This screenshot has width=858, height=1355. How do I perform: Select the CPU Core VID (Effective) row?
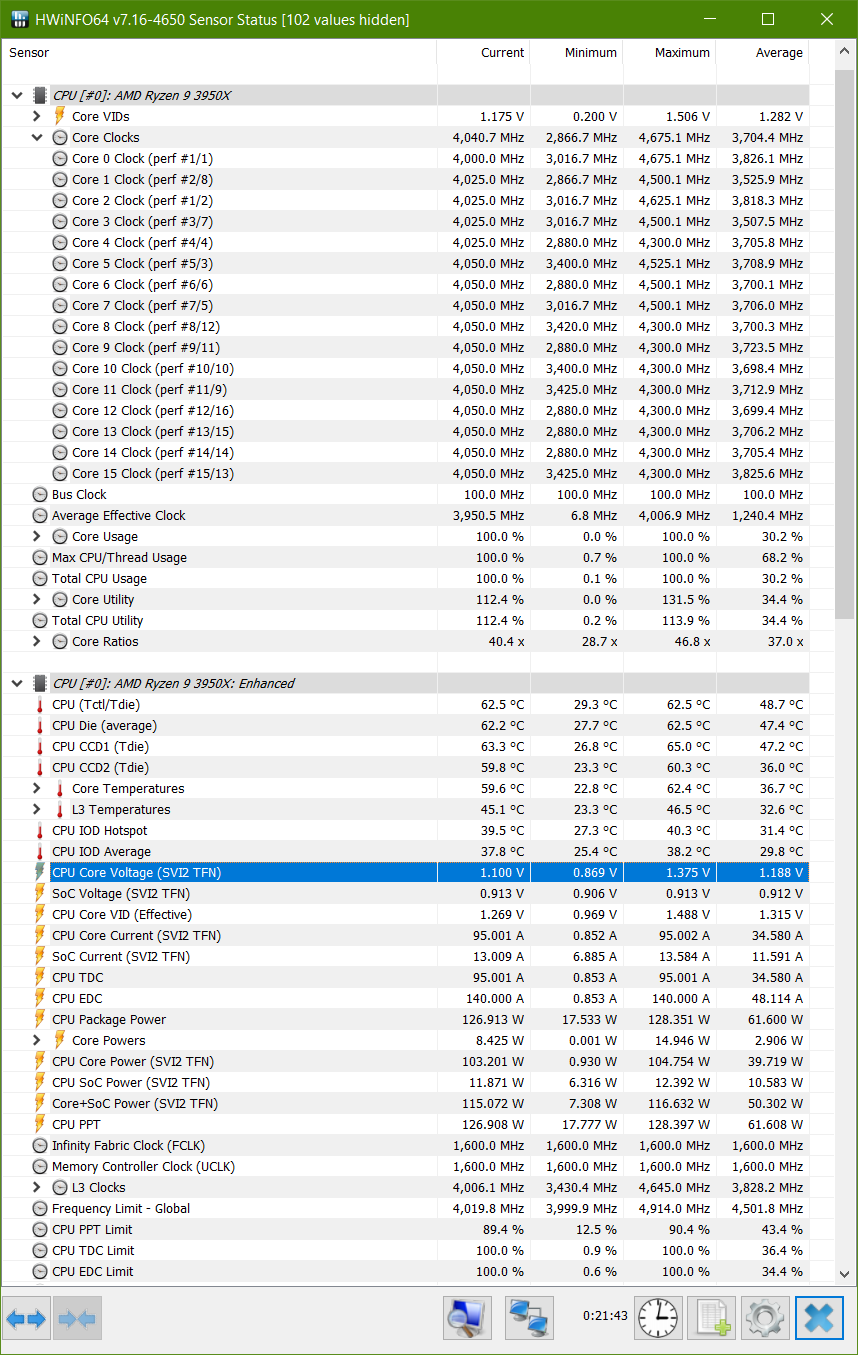tap(405, 915)
